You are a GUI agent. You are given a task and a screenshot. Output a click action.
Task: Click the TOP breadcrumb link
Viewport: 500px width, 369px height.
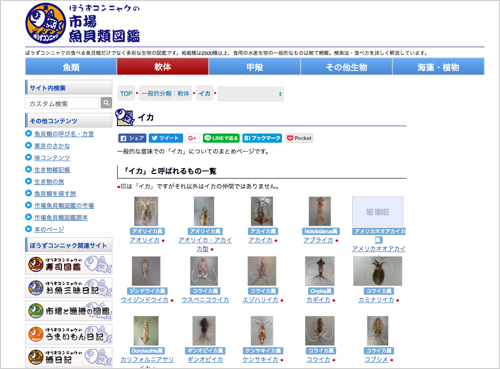click(x=126, y=94)
